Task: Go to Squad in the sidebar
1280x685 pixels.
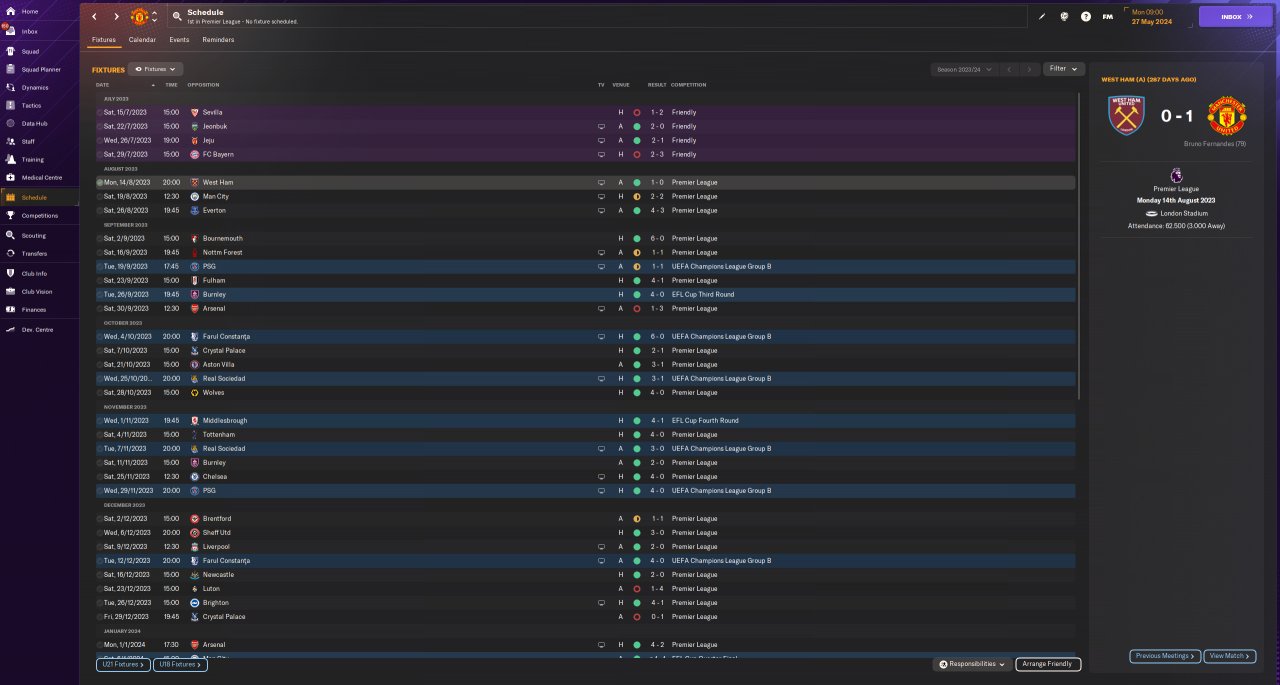Action: pos(40,50)
